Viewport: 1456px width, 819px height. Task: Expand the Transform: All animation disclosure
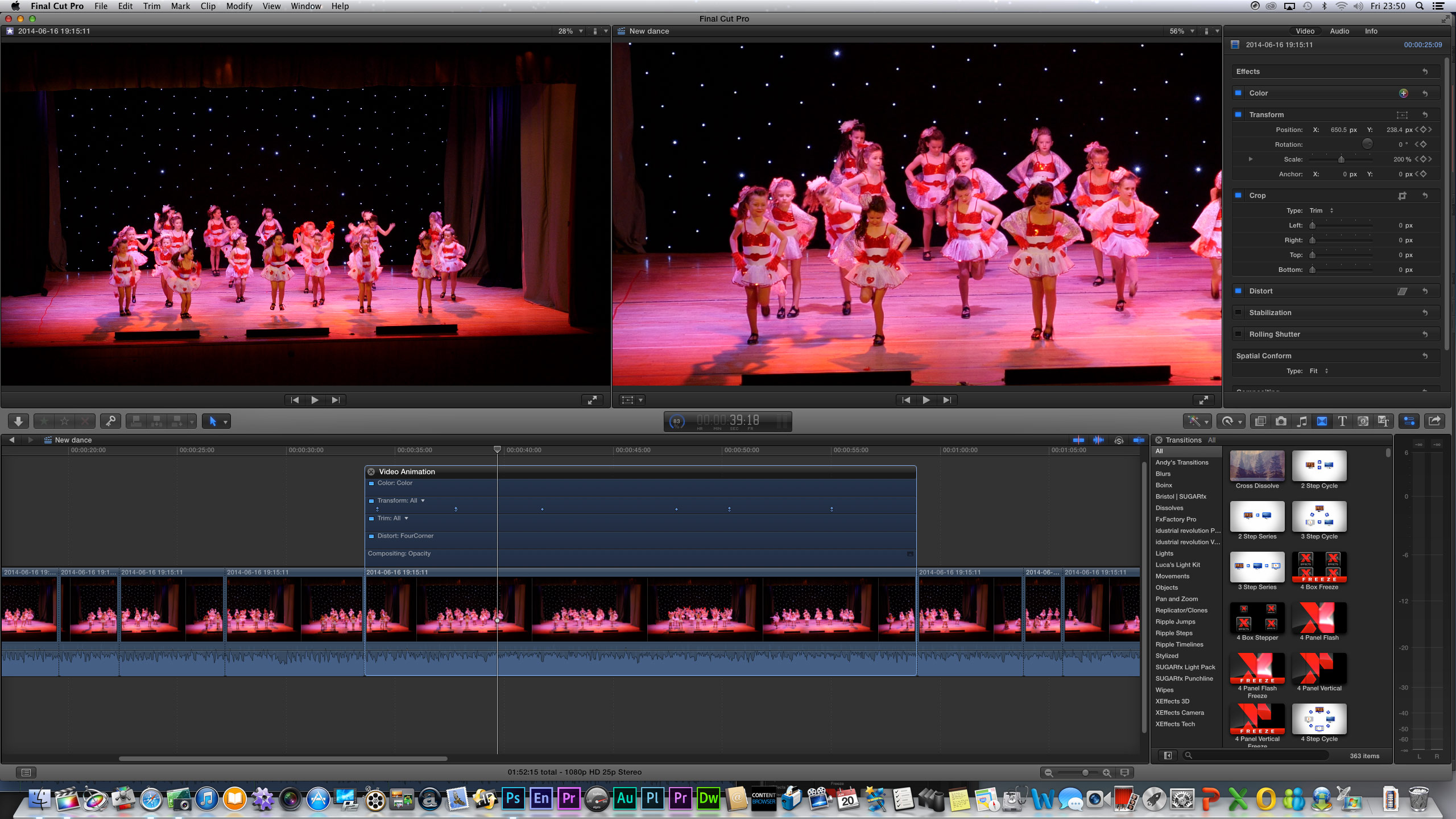(x=421, y=500)
